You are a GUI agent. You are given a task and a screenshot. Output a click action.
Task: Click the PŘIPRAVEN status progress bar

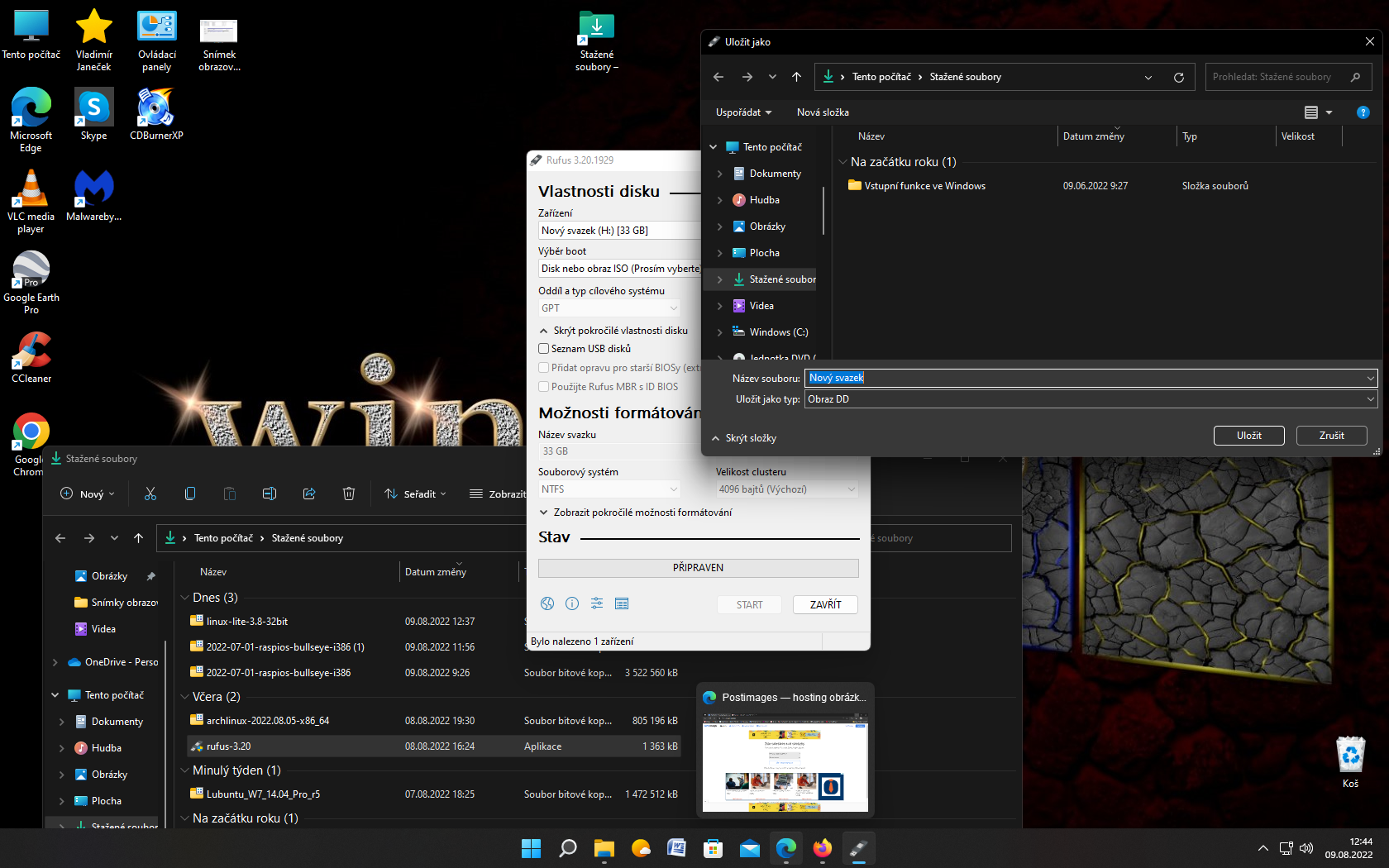pos(698,568)
